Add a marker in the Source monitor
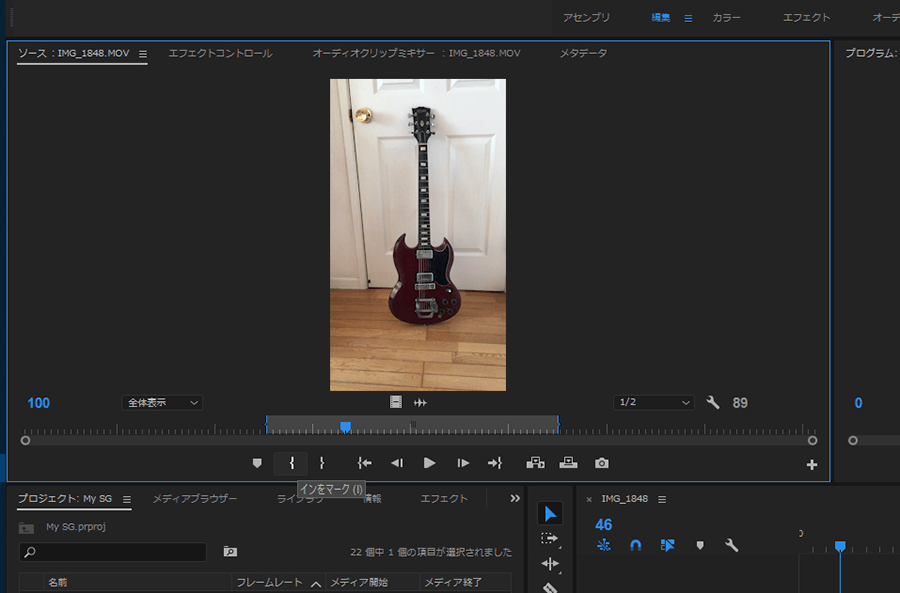 [x=257, y=463]
